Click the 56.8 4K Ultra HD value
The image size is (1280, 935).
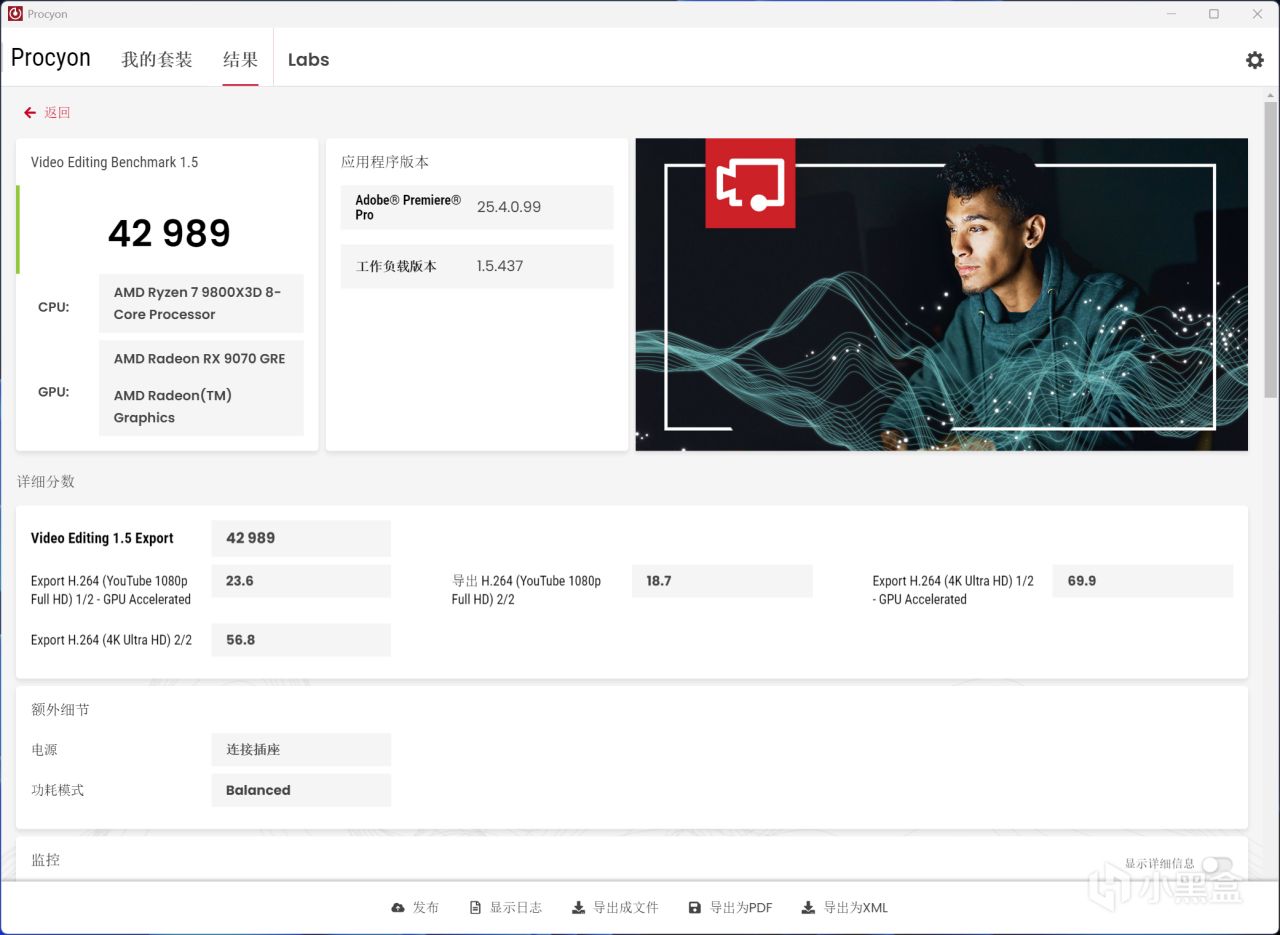tap(301, 640)
